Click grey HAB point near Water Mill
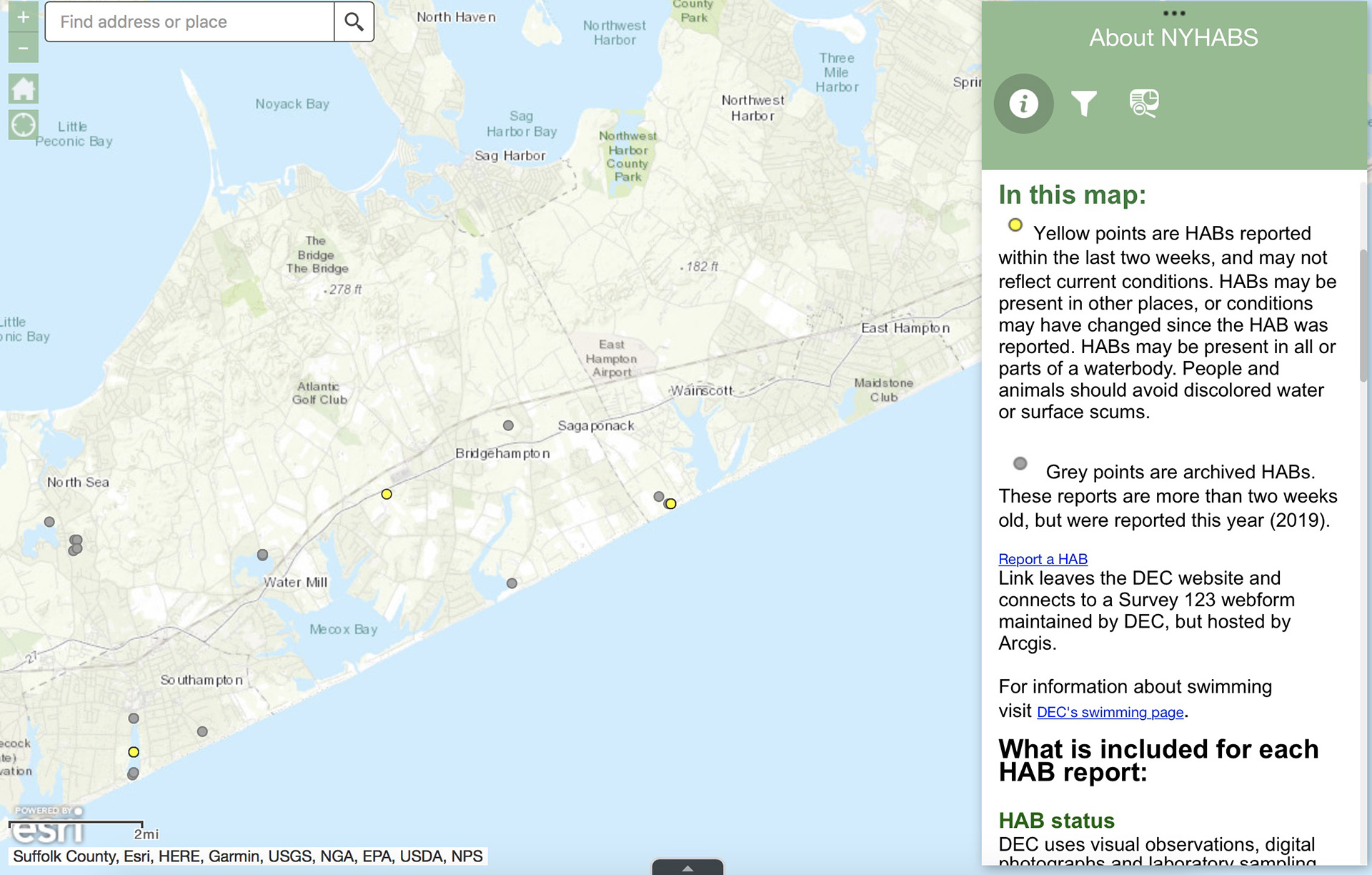Viewport: 1372px width, 875px height. point(263,555)
